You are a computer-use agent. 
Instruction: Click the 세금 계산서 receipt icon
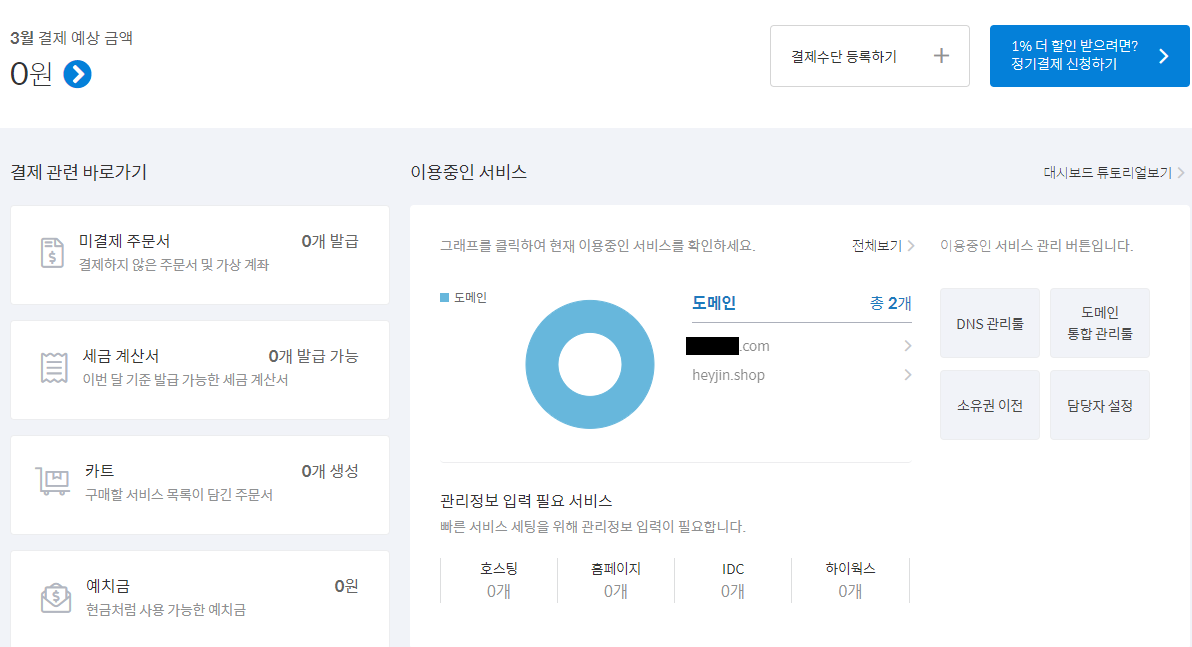[x=52, y=368]
